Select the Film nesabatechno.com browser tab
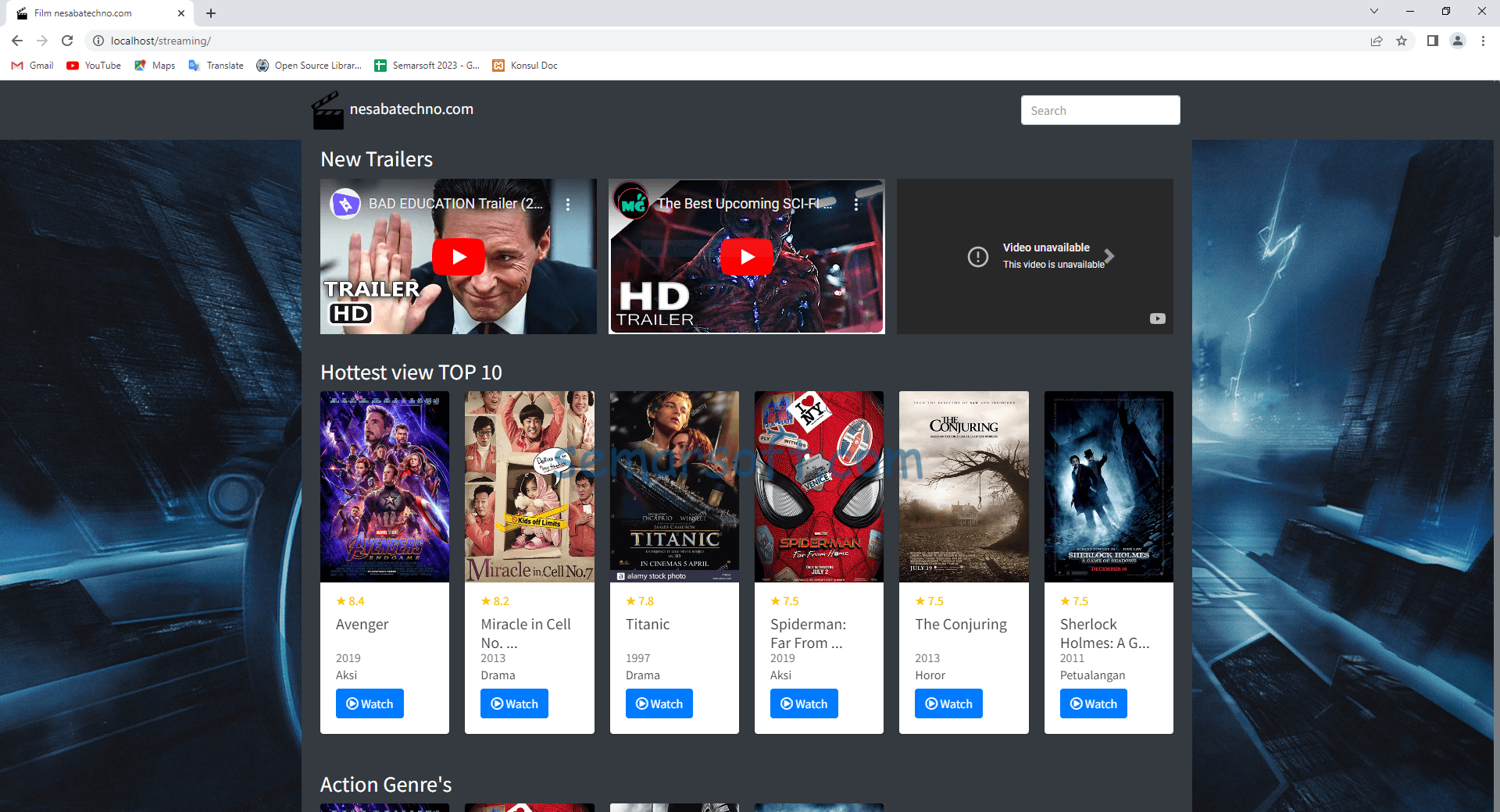 click(94, 12)
